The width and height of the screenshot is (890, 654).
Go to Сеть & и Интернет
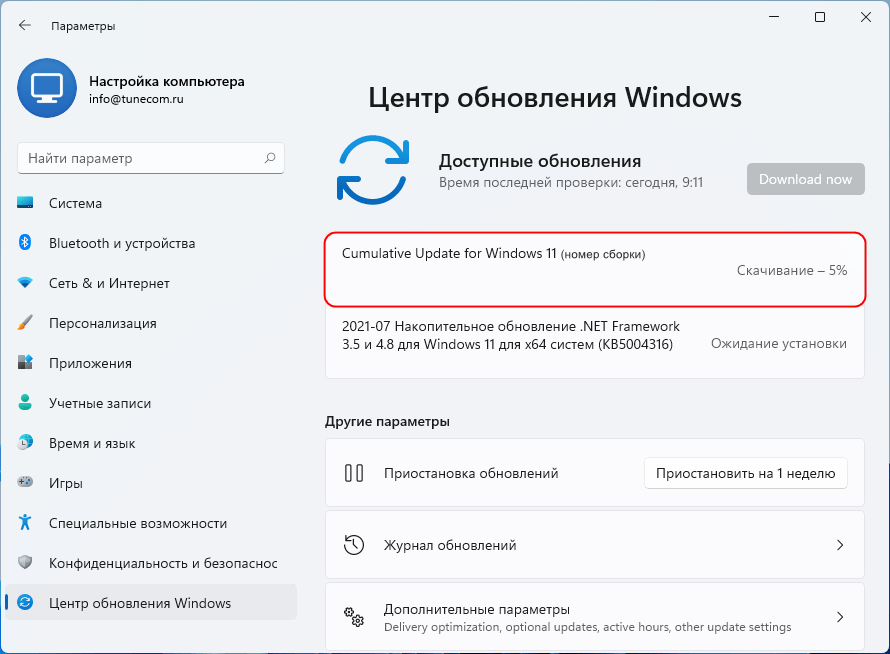pyautogui.click(x=150, y=283)
